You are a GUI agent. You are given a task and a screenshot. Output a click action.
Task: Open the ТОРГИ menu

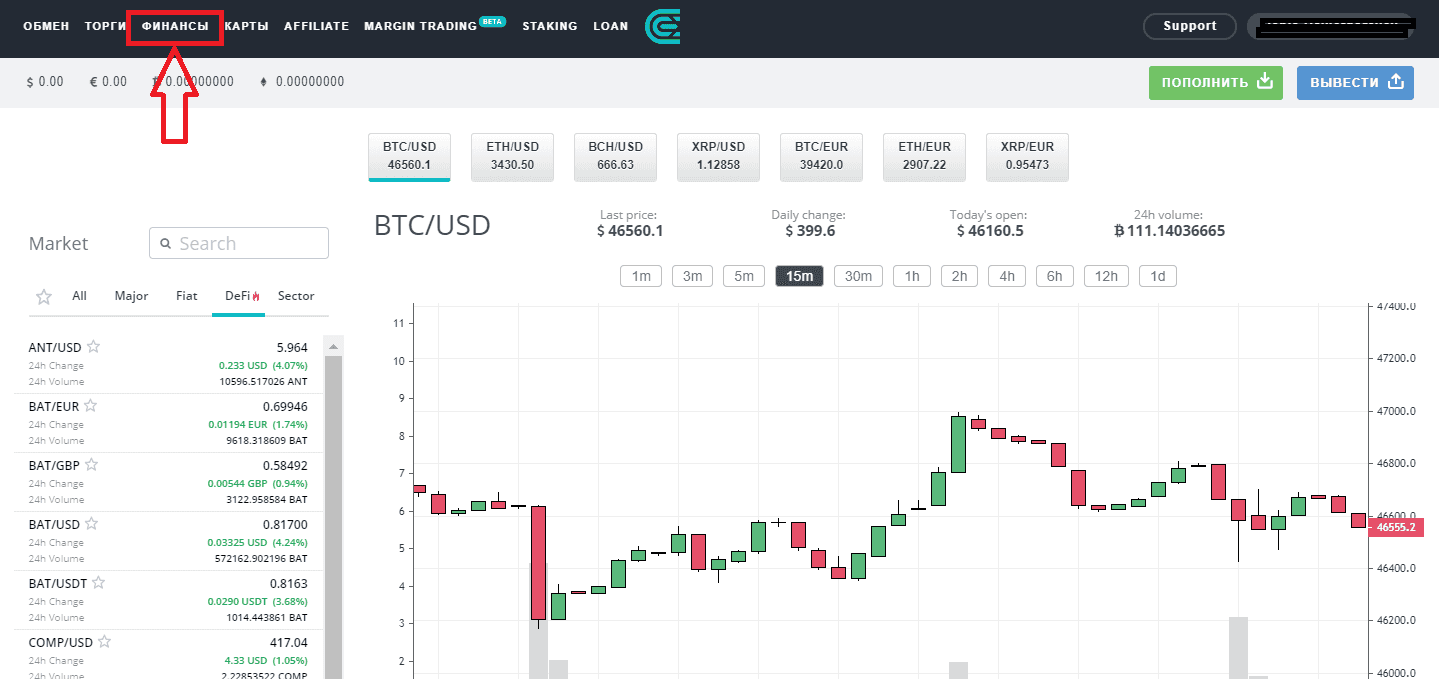(105, 26)
